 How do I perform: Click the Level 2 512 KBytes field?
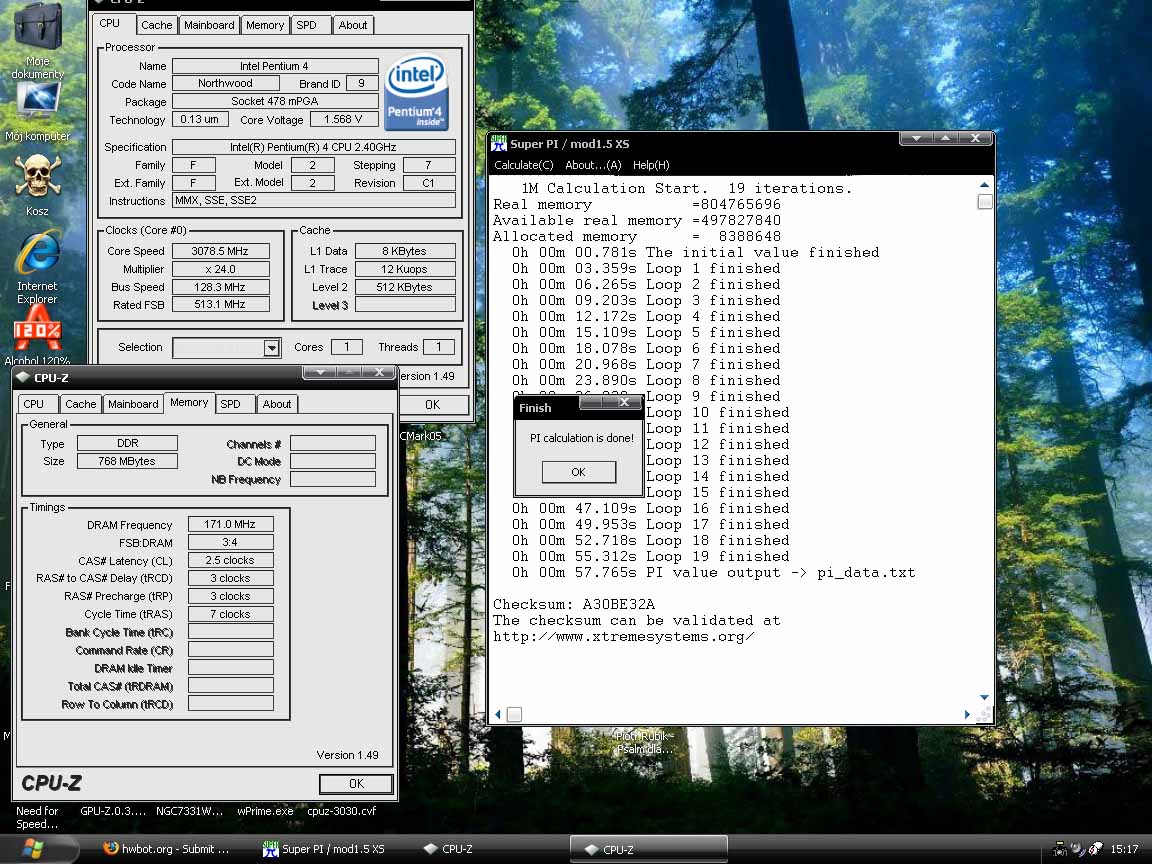tap(405, 287)
